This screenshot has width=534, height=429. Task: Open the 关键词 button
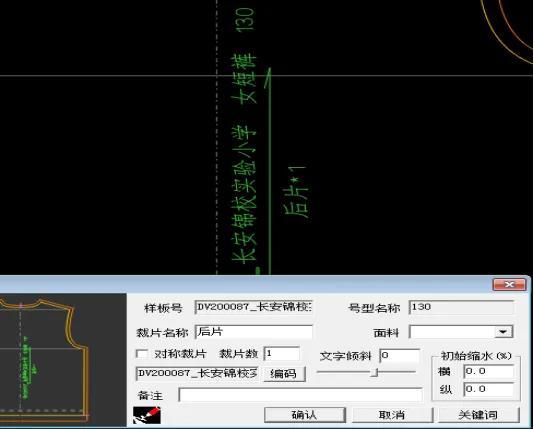pos(478,415)
